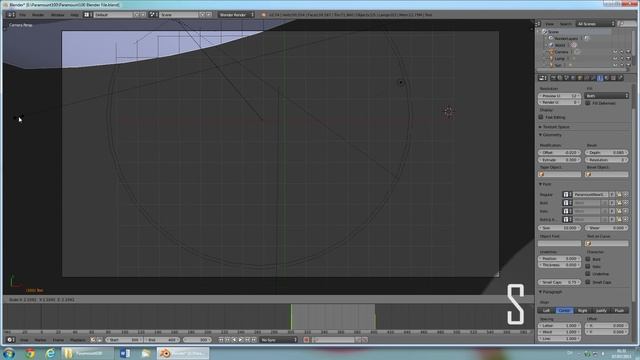640x360 pixels.
Task: Set paragraph alignment to Flush
Action: coord(619,310)
